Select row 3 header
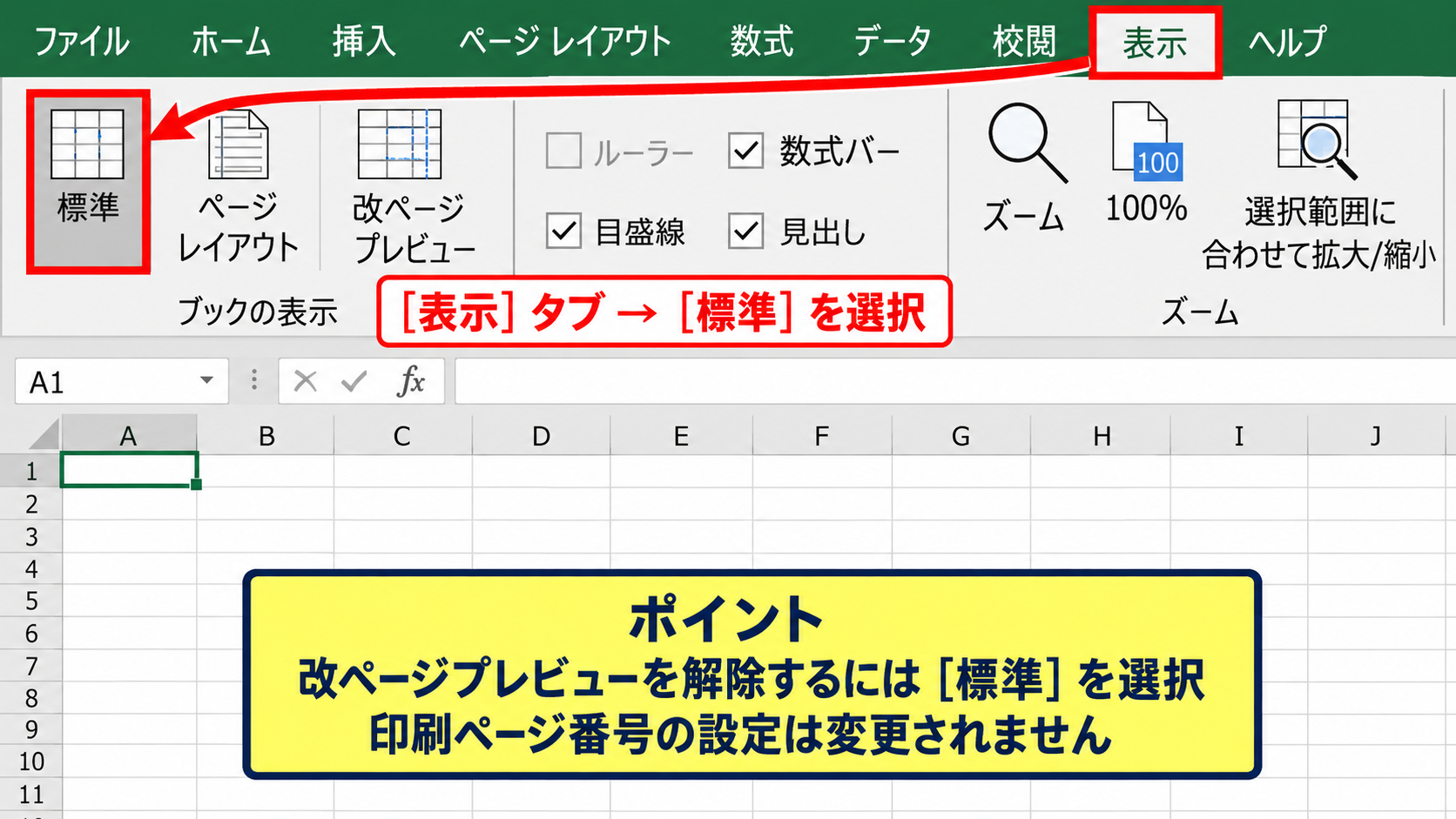The width and height of the screenshot is (1456, 819). click(x=31, y=536)
